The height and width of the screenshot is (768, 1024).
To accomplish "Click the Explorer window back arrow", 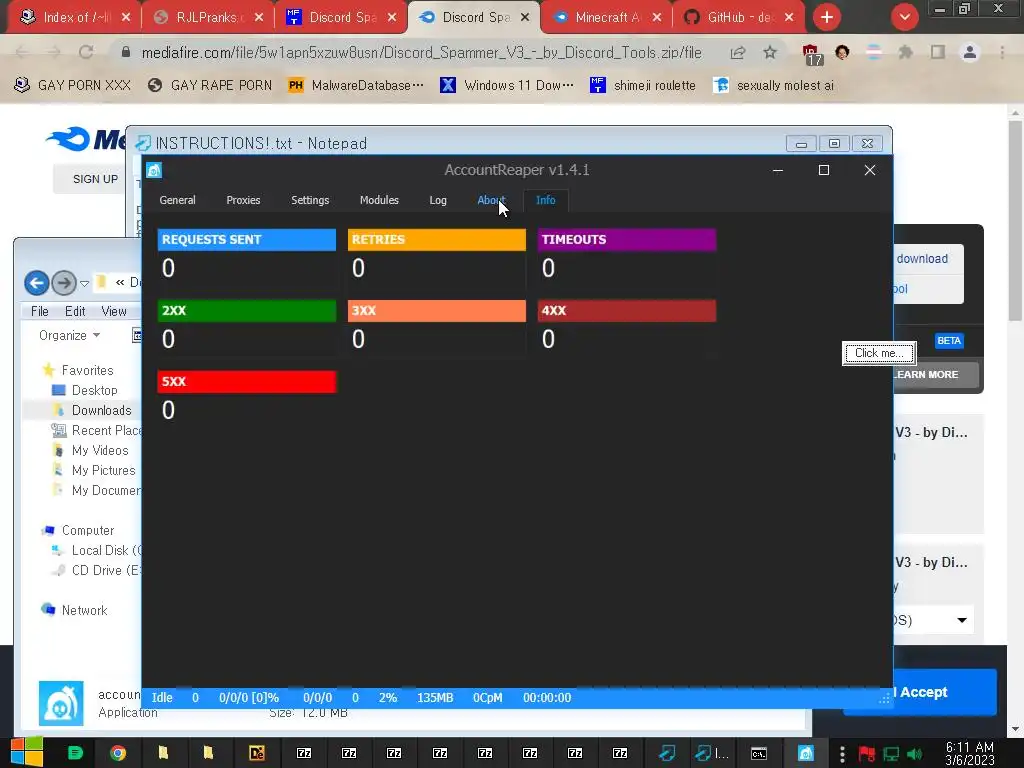I will click(x=37, y=283).
